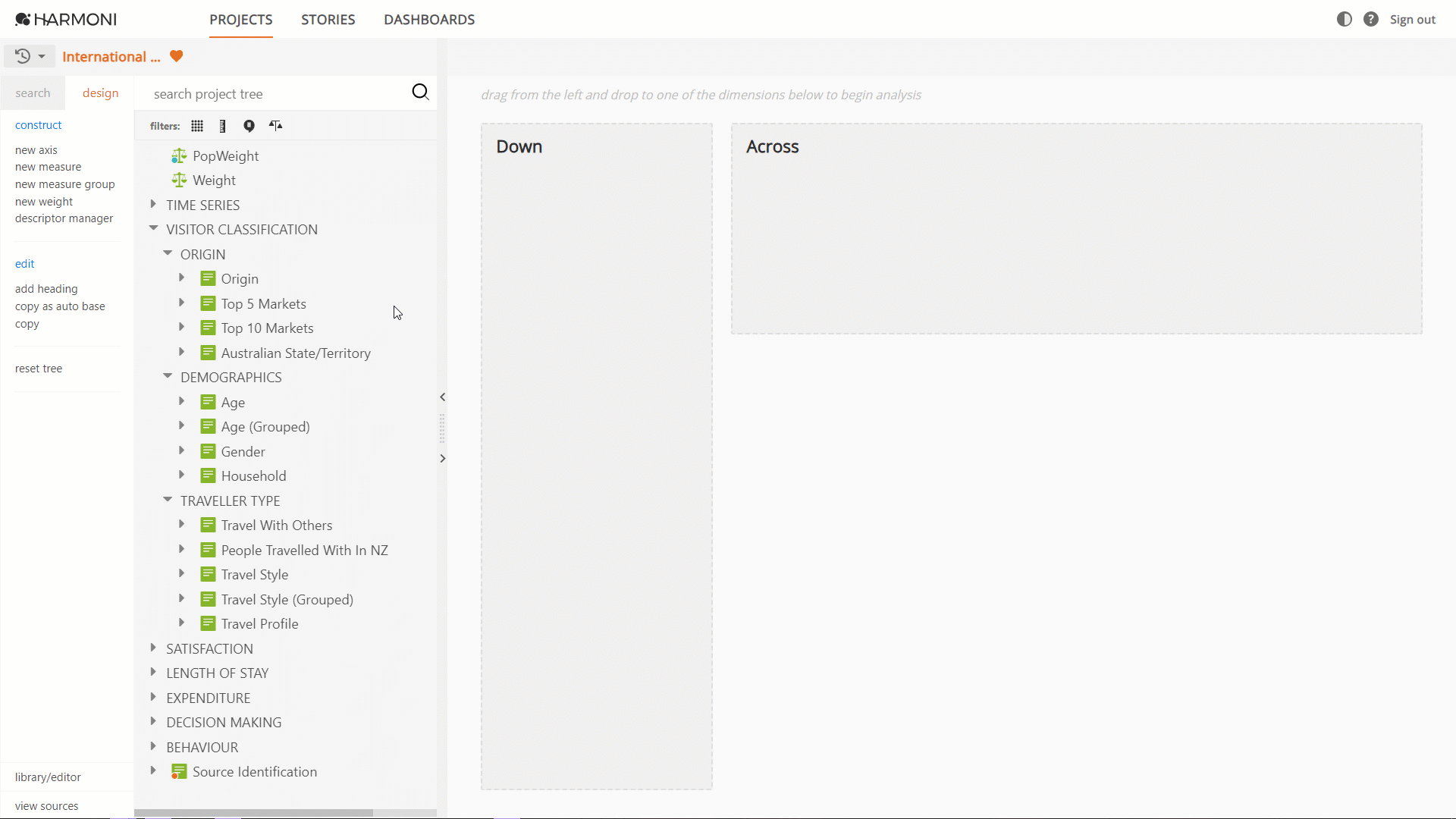This screenshot has width=1456, height=819.
Task: Toggle the contrast theme icon
Action: tap(1345, 19)
